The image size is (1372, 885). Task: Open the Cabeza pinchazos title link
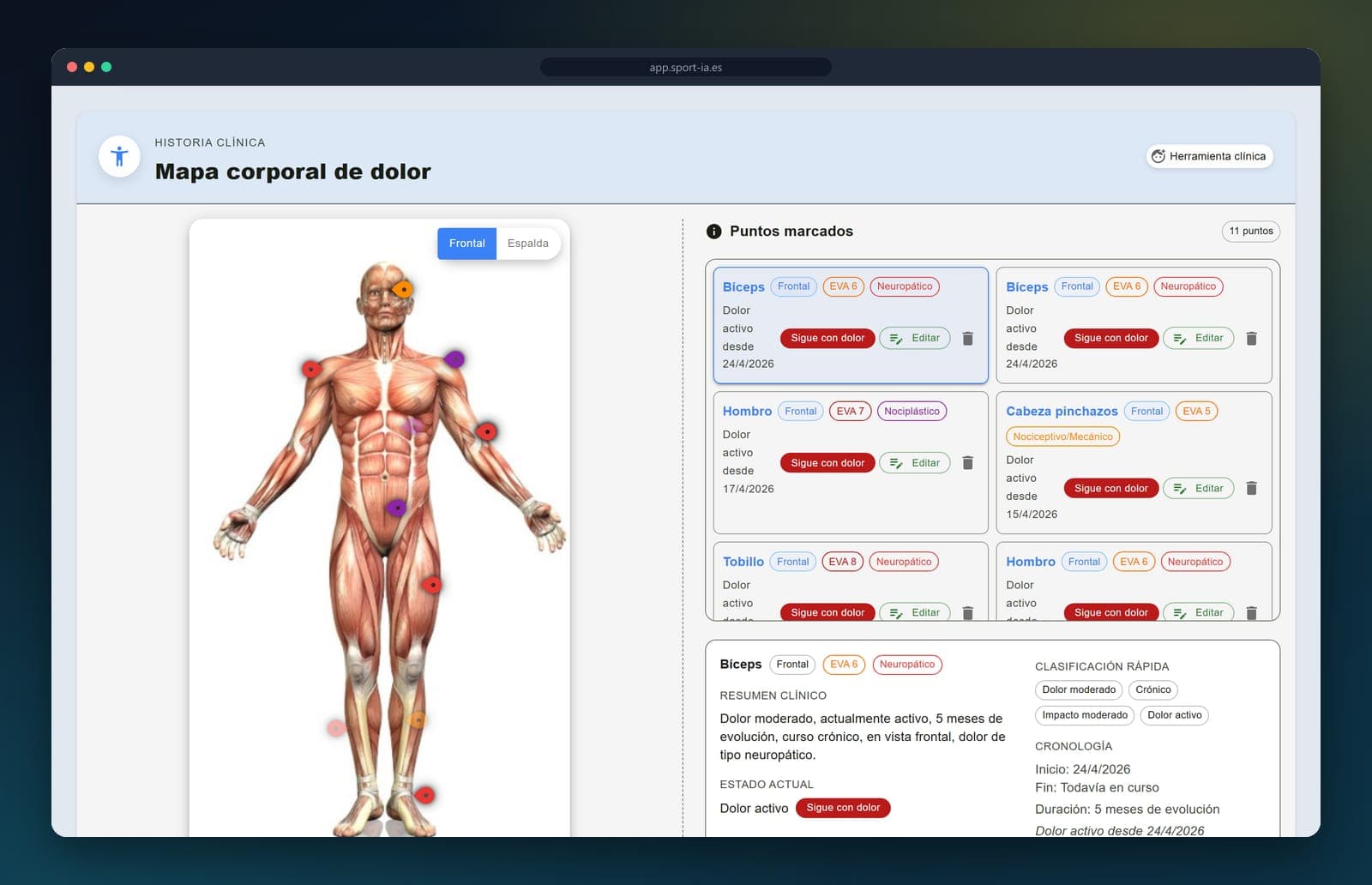[x=1062, y=411]
